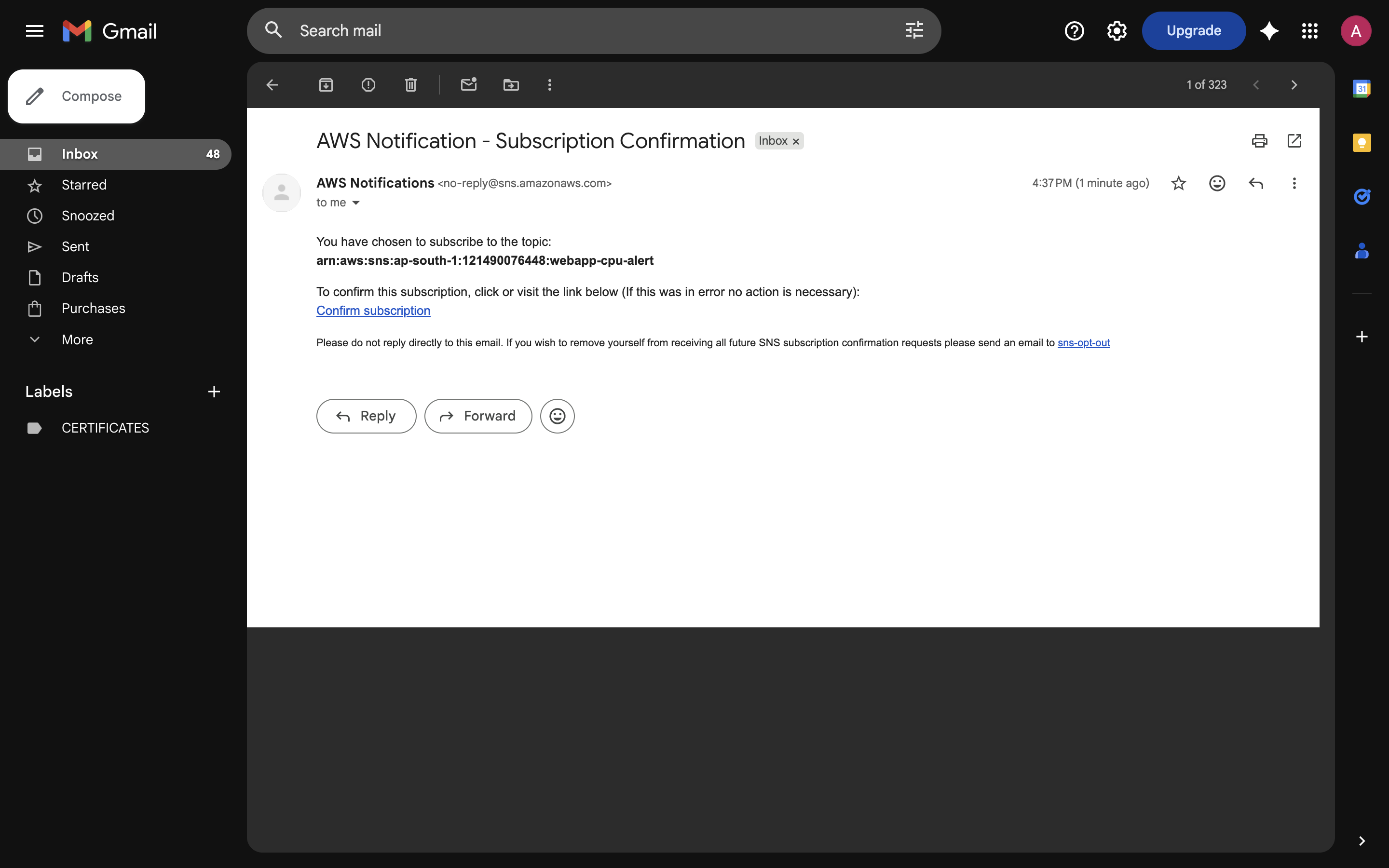Screen dimensions: 1389x868
Task: Open email in new window
Action: (x=1294, y=141)
